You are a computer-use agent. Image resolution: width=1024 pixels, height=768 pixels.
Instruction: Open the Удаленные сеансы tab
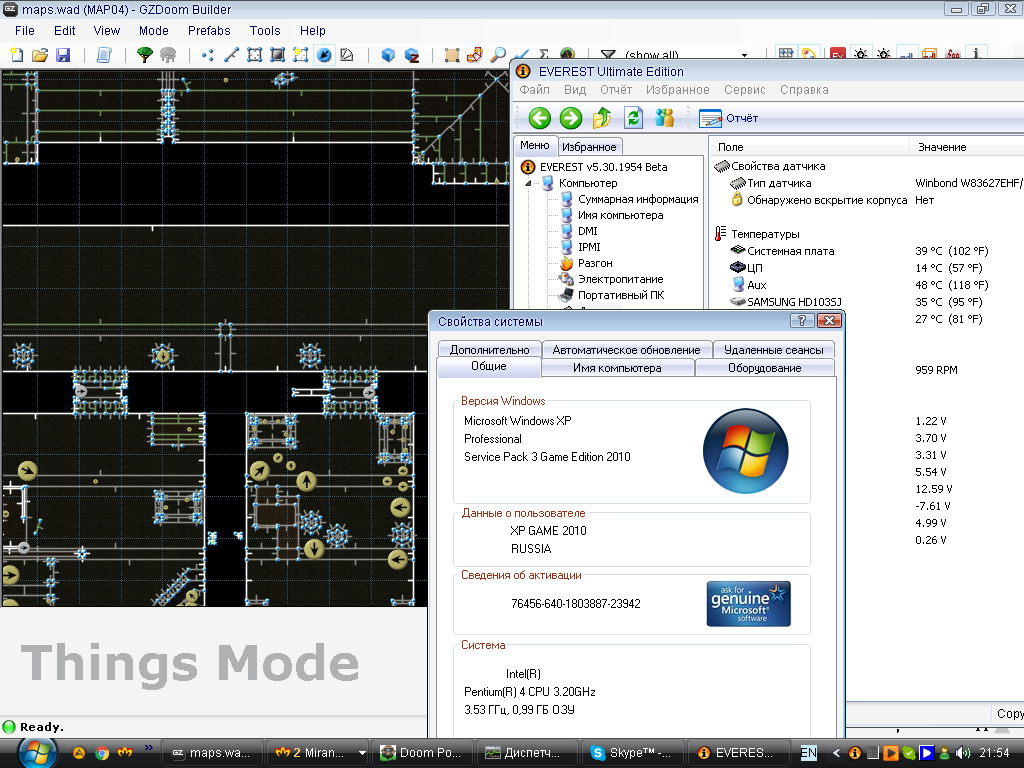[774, 350]
